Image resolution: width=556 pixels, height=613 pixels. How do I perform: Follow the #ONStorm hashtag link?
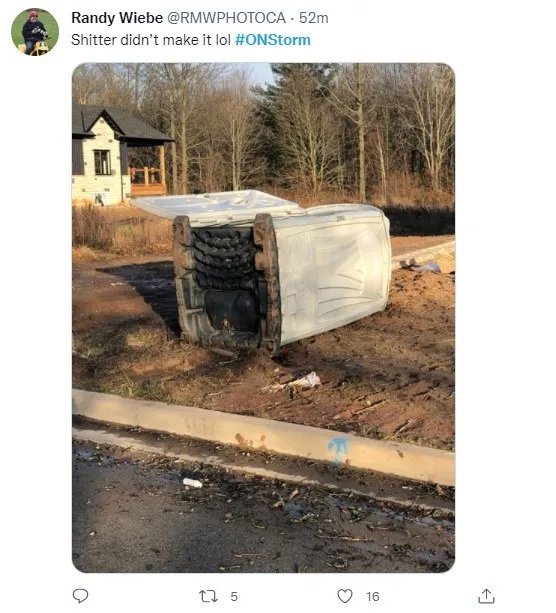(273, 40)
